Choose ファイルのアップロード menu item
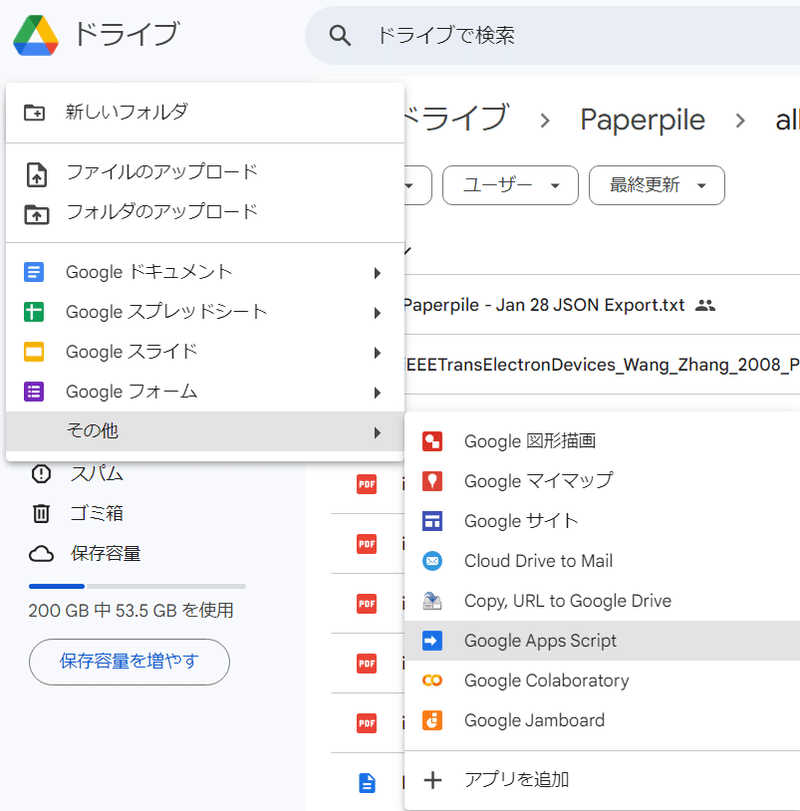This screenshot has height=811, width=800. tap(205, 172)
